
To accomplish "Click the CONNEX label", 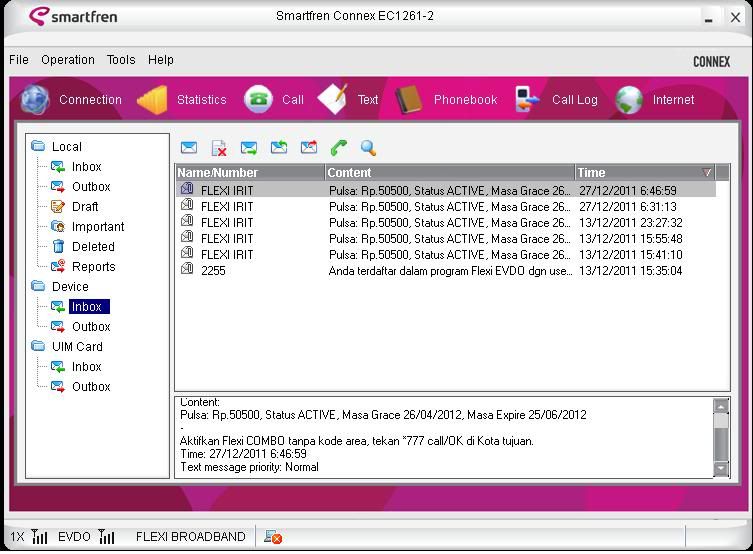I will coord(711,61).
